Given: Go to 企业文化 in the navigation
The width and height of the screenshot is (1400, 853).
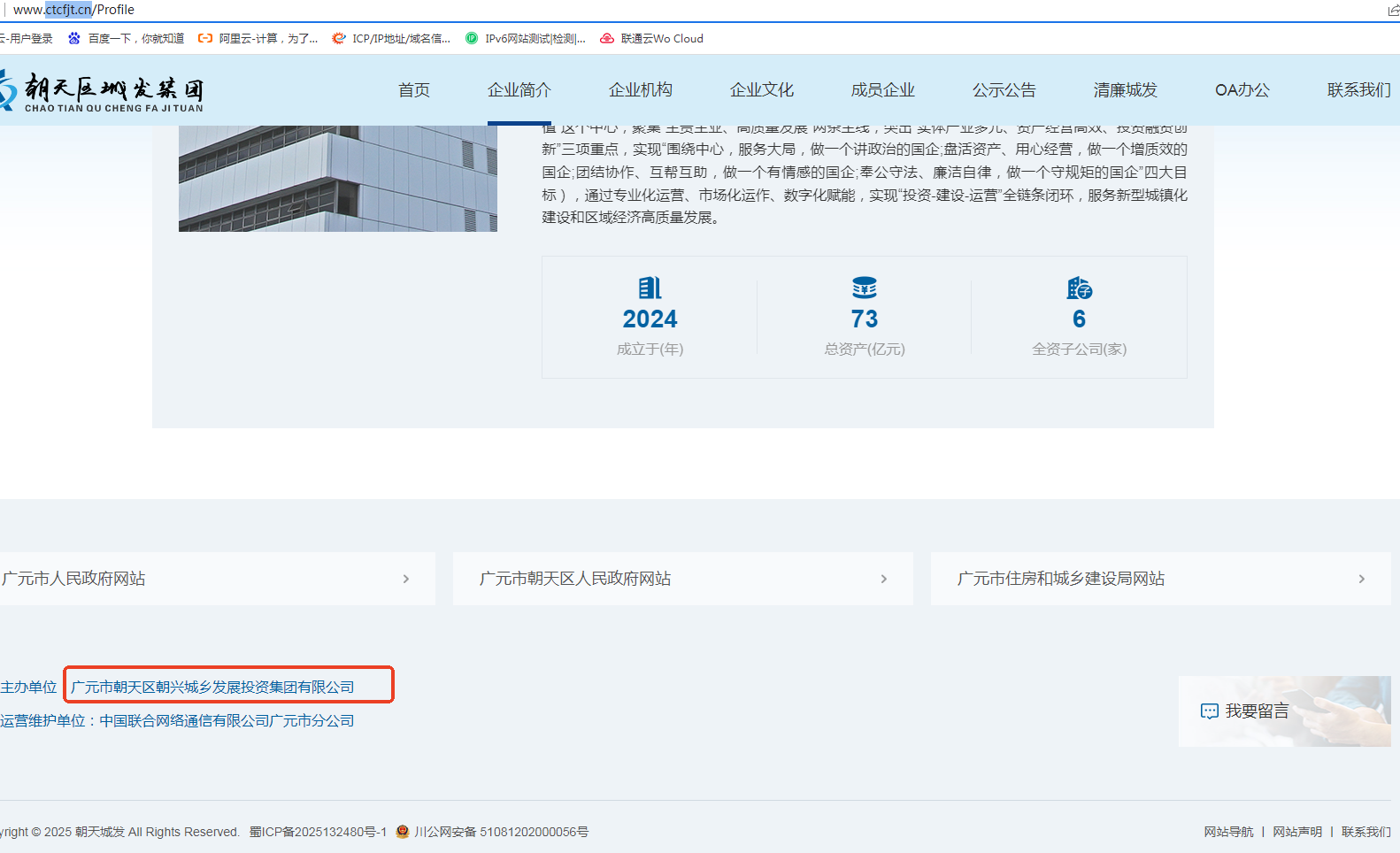Looking at the screenshot, I should pos(762,90).
